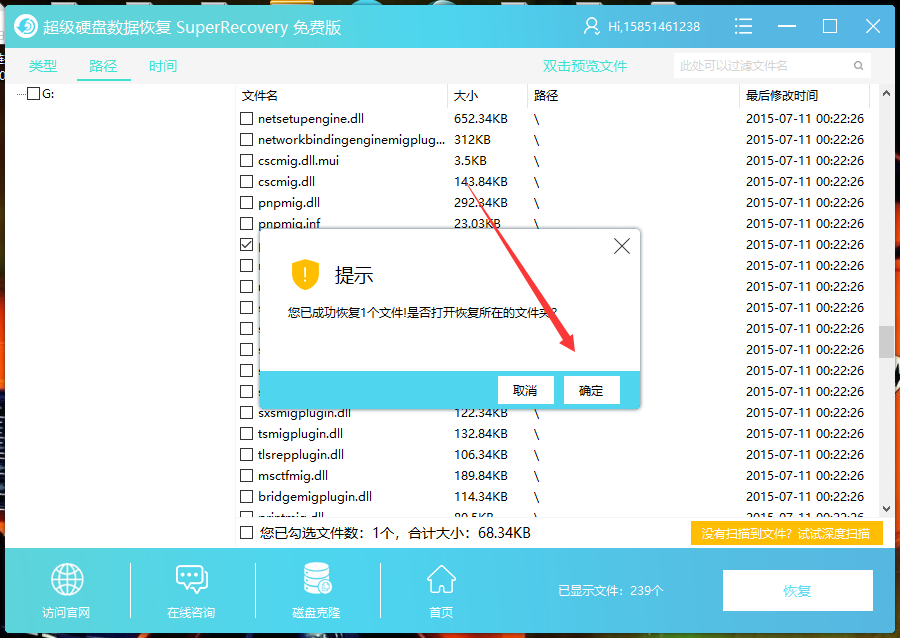Open the user account icon
900x638 pixels.
point(591,26)
